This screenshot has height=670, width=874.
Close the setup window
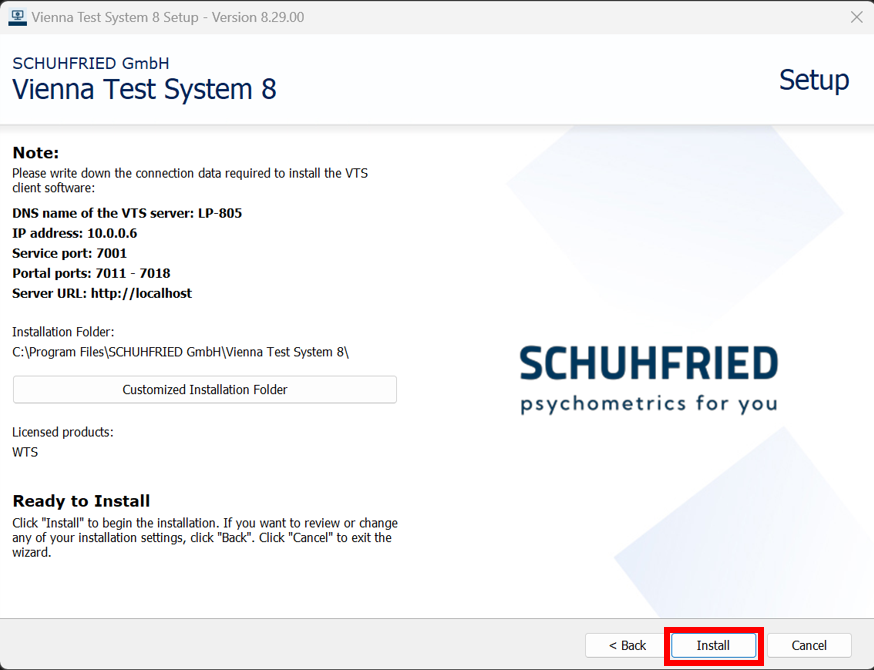(856, 17)
